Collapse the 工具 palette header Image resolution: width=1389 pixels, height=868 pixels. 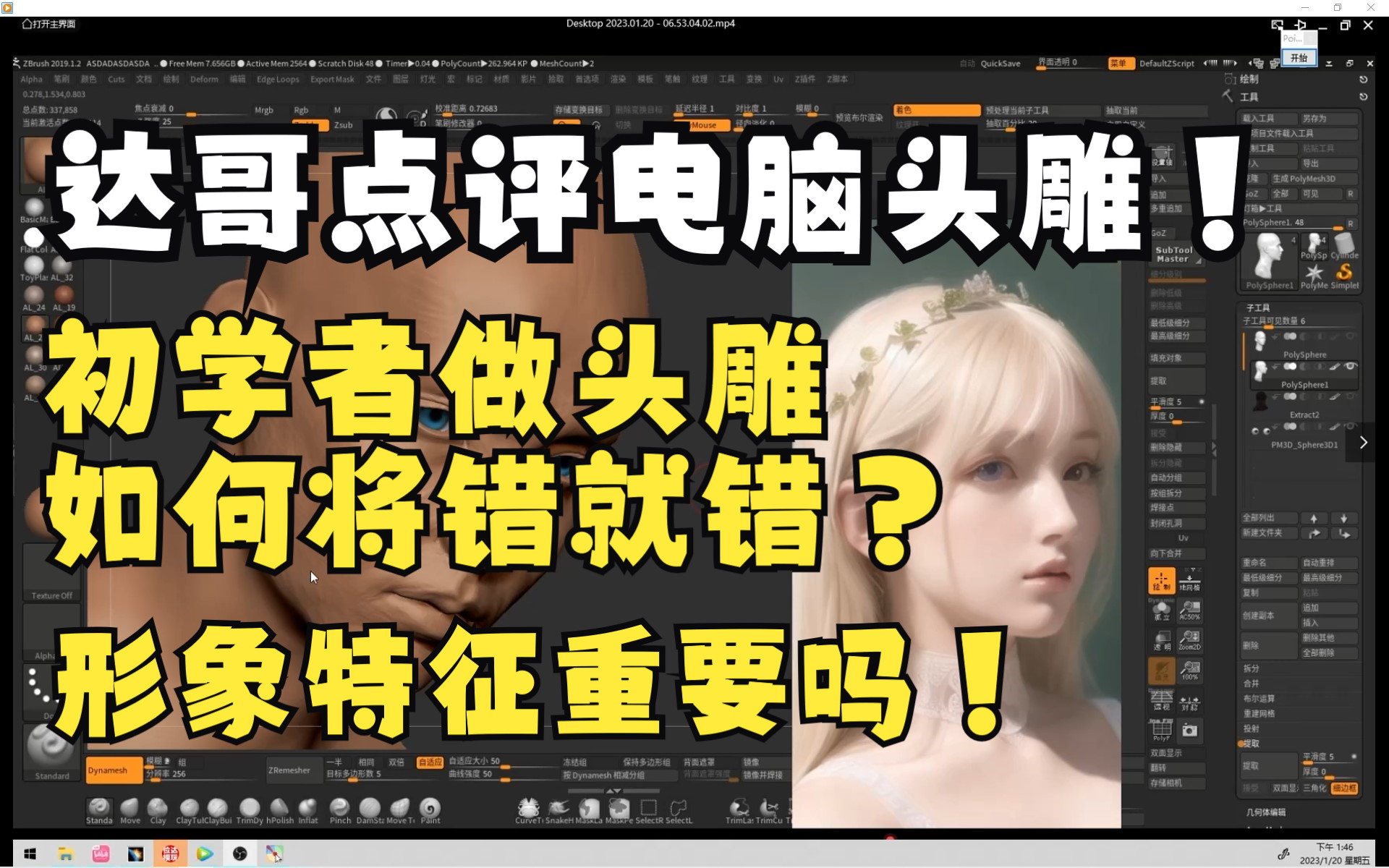[1249, 97]
